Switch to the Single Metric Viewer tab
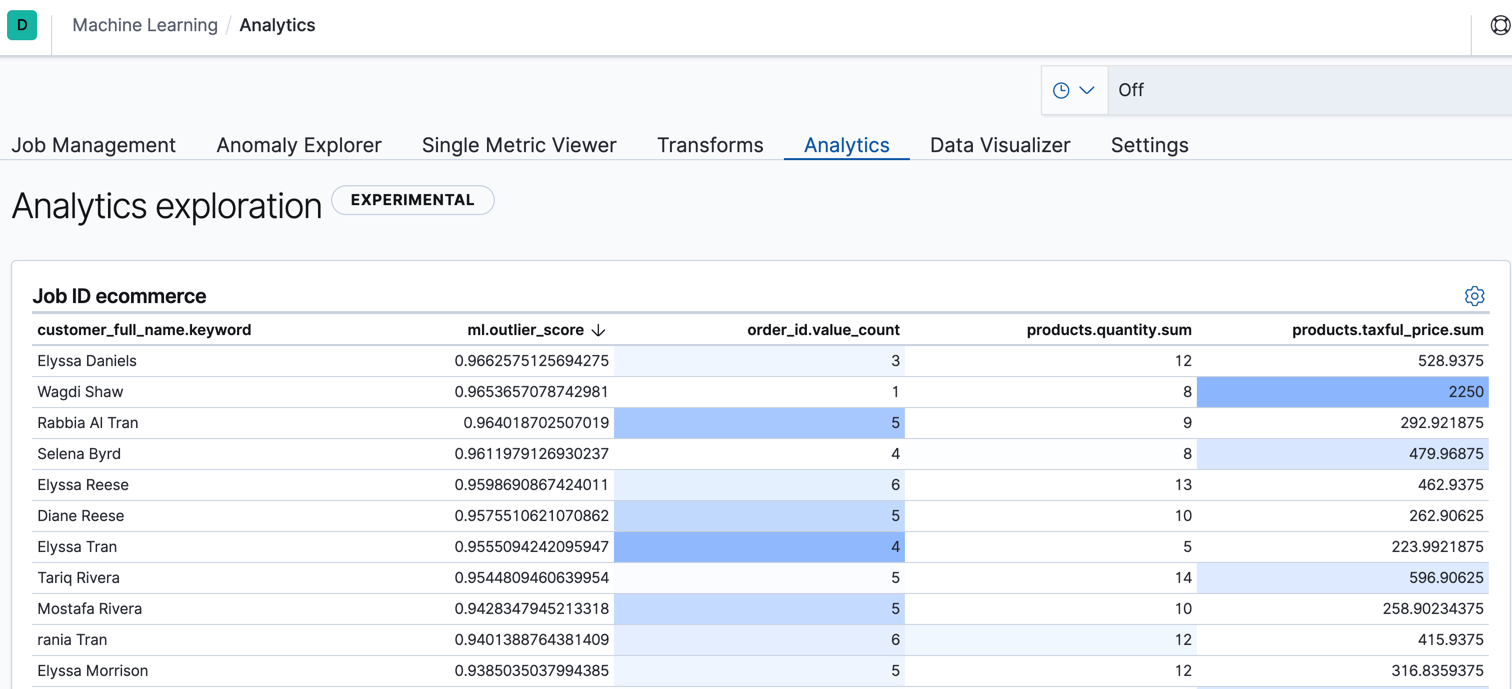 coord(519,145)
